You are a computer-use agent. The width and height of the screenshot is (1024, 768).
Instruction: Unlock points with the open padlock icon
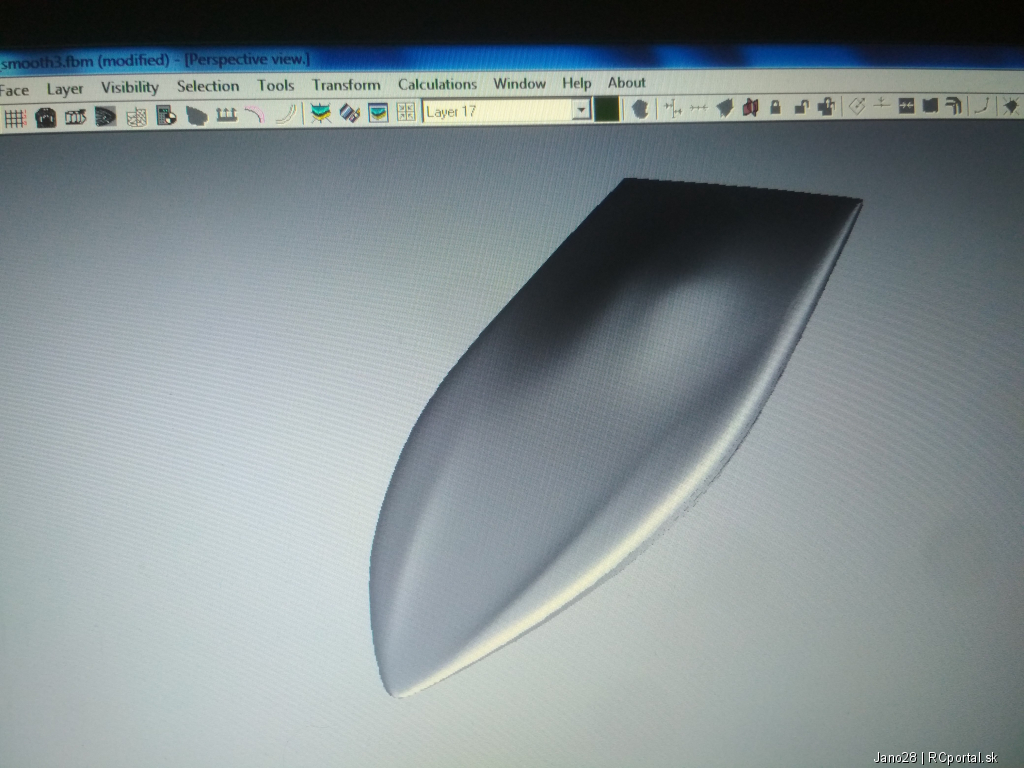pyautogui.click(x=801, y=106)
